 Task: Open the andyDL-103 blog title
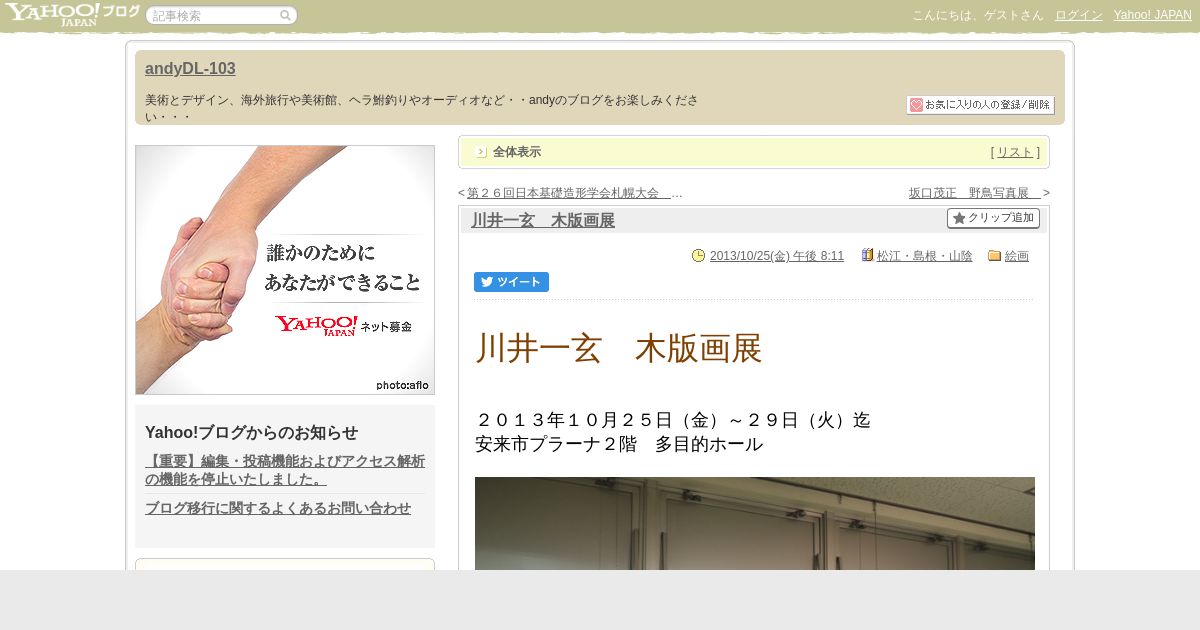click(x=190, y=69)
